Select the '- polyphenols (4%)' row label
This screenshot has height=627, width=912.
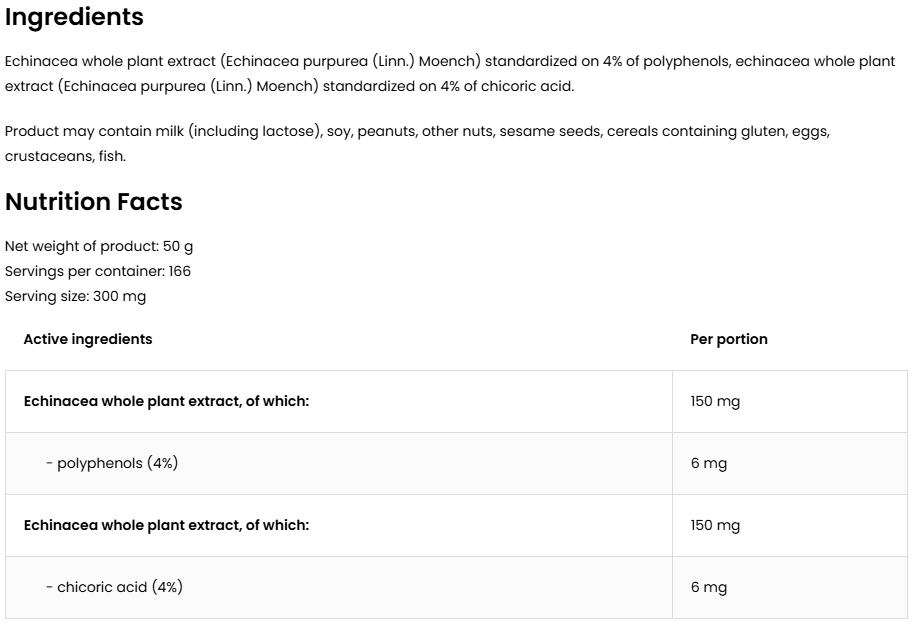[112, 463]
